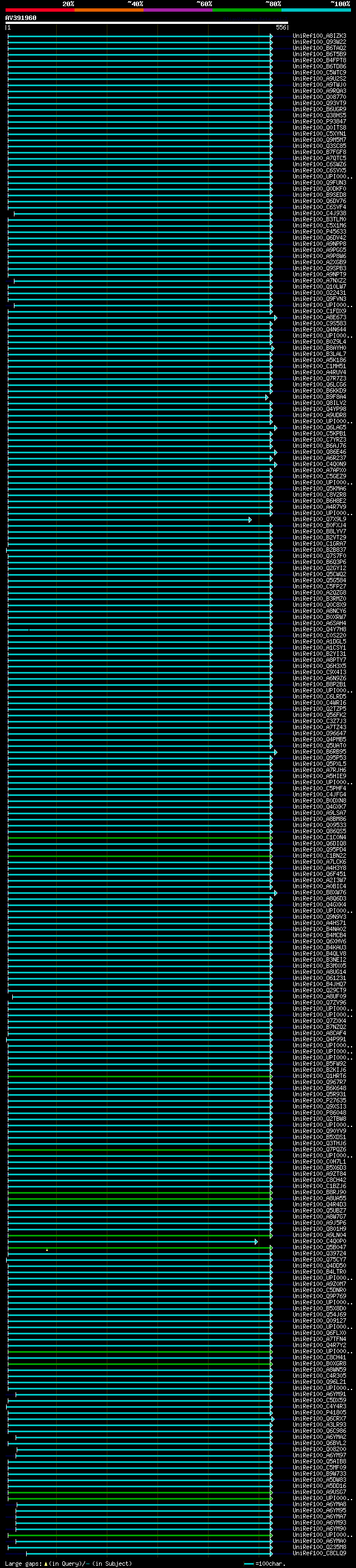Click the cyan 100char scale bar icon
Image resolution: width=356 pixels, height=1568 pixels.
pyautogui.click(x=249, y=1564)
